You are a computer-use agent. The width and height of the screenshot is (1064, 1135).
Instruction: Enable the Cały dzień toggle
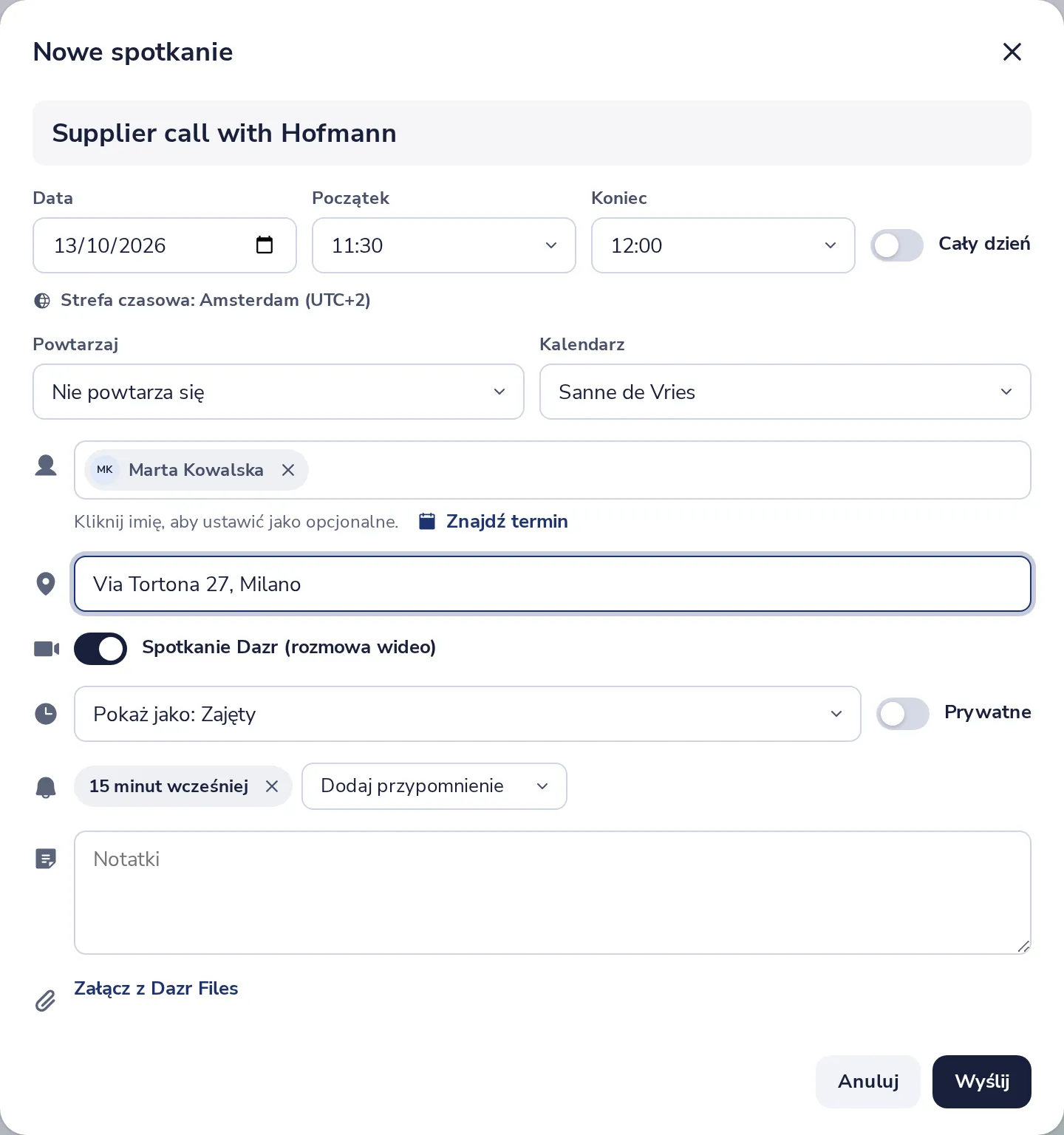[897, 245]
